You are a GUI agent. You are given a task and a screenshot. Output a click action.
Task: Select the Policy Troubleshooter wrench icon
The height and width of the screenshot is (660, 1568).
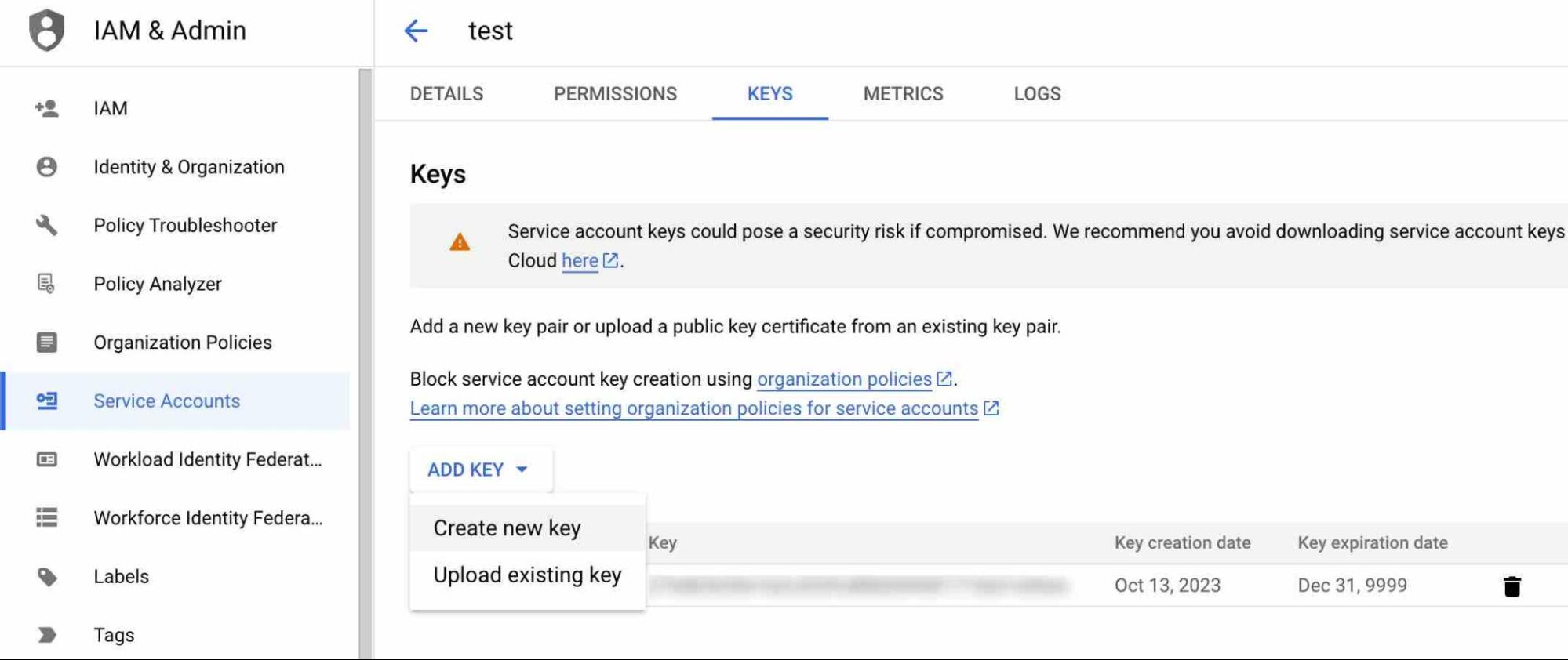pyautogui.click(x=47, y=225)
